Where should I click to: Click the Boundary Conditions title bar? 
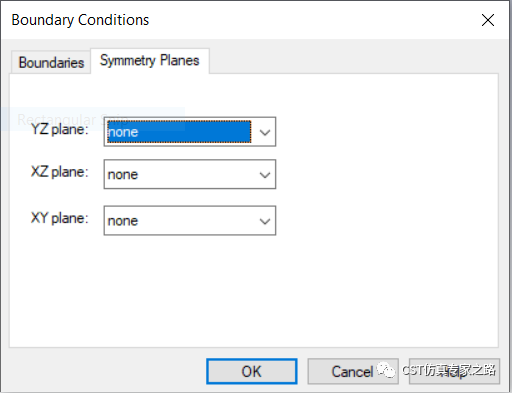[233, 20]
